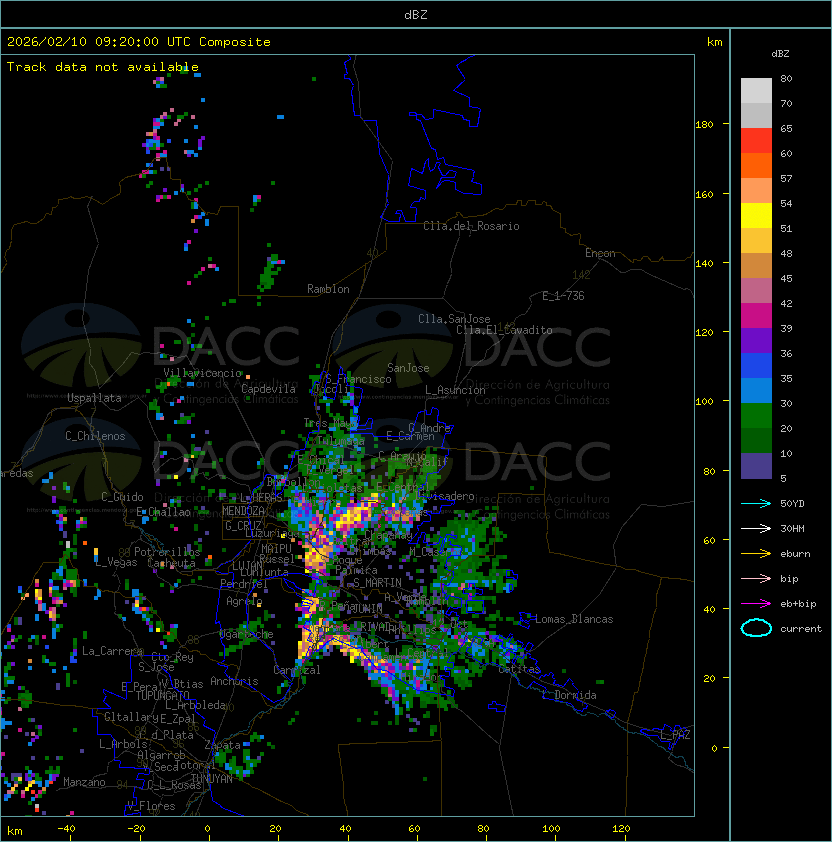Select the 'S_MARTIN' map label
This screenshot has width=832, height=842.
point(377,583)
